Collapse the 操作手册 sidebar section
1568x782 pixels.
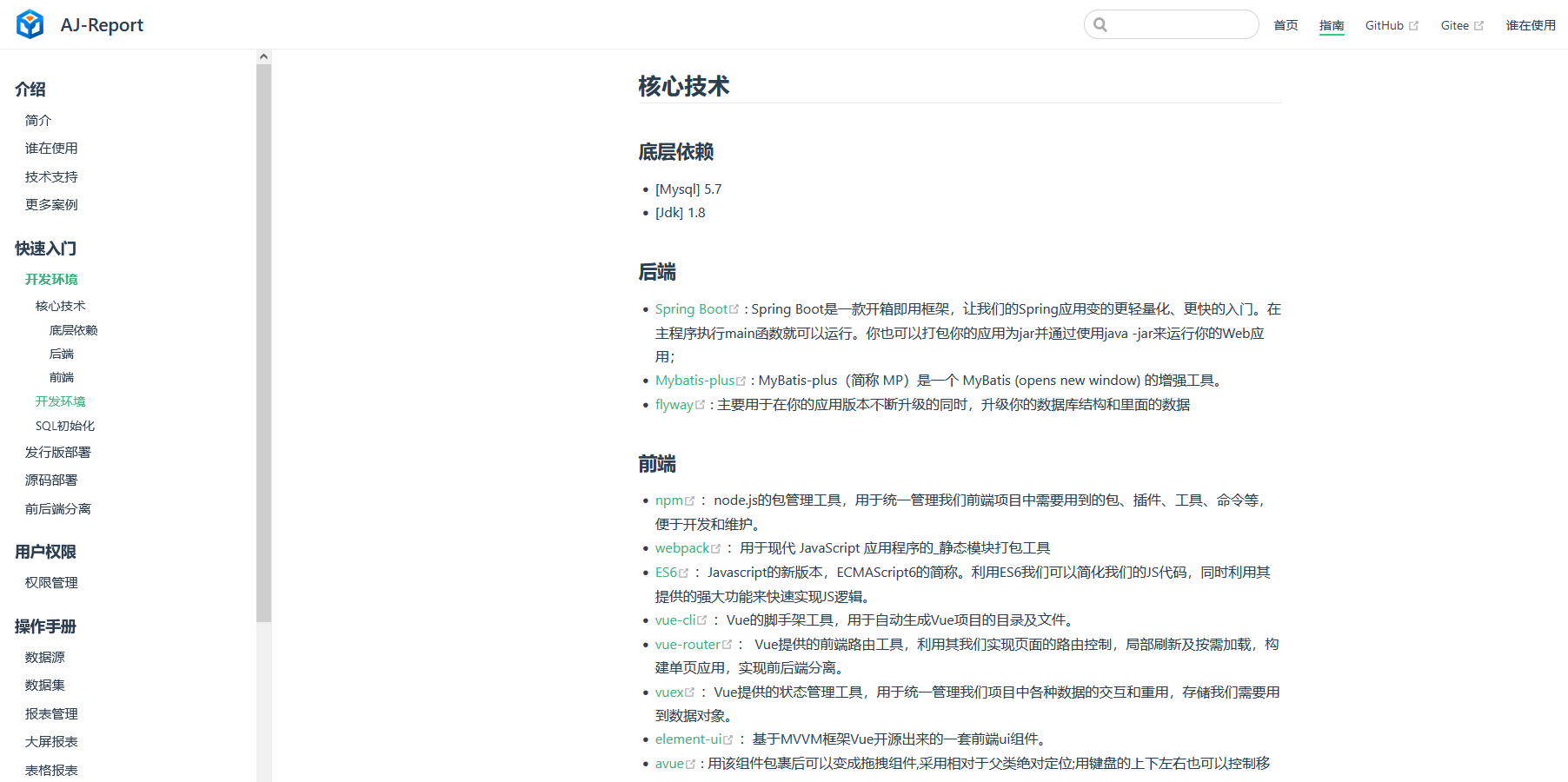pyautogui.click(x=44, y=626)
